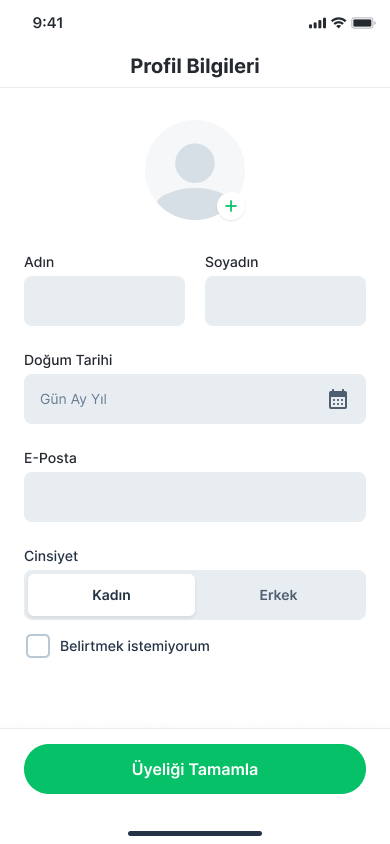Check the Belirtmek istemiyorum checkbox
Image resolution: width=390 pixels, height=844 pixels.
coord(38,646)
